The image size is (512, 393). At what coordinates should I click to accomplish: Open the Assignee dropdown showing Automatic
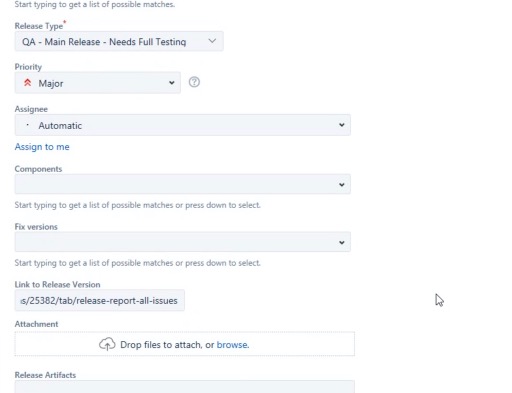tap(183, 125)
